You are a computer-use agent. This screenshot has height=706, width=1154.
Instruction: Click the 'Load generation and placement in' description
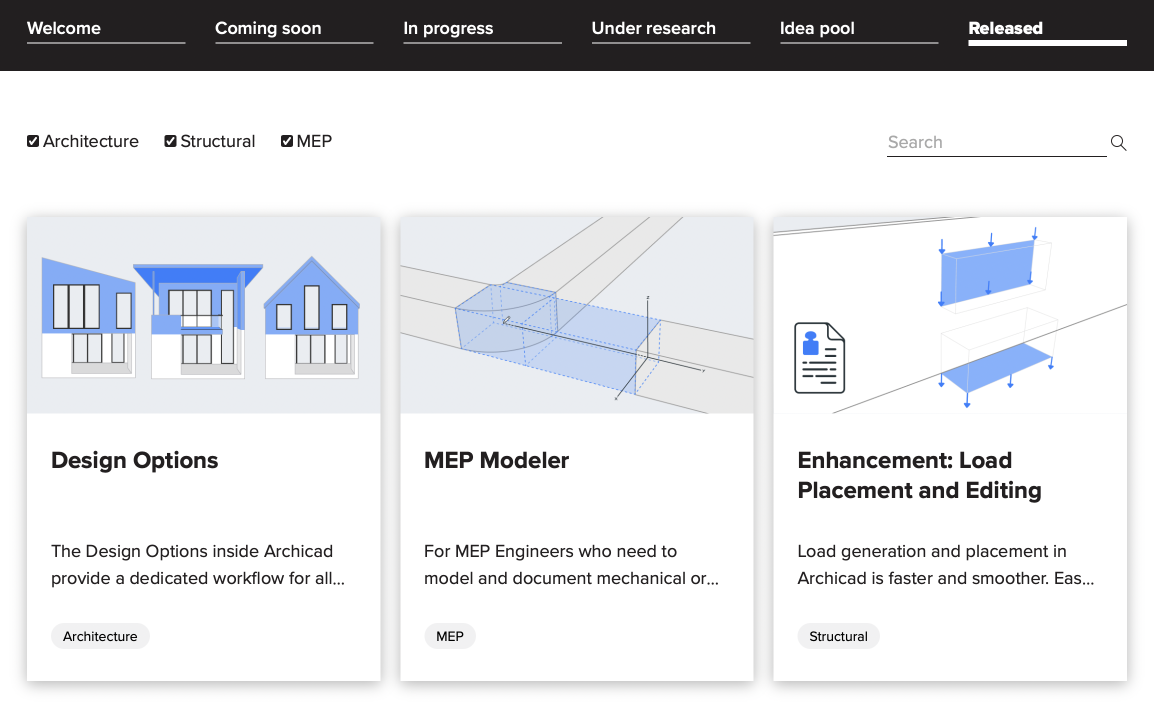[946, 565]
